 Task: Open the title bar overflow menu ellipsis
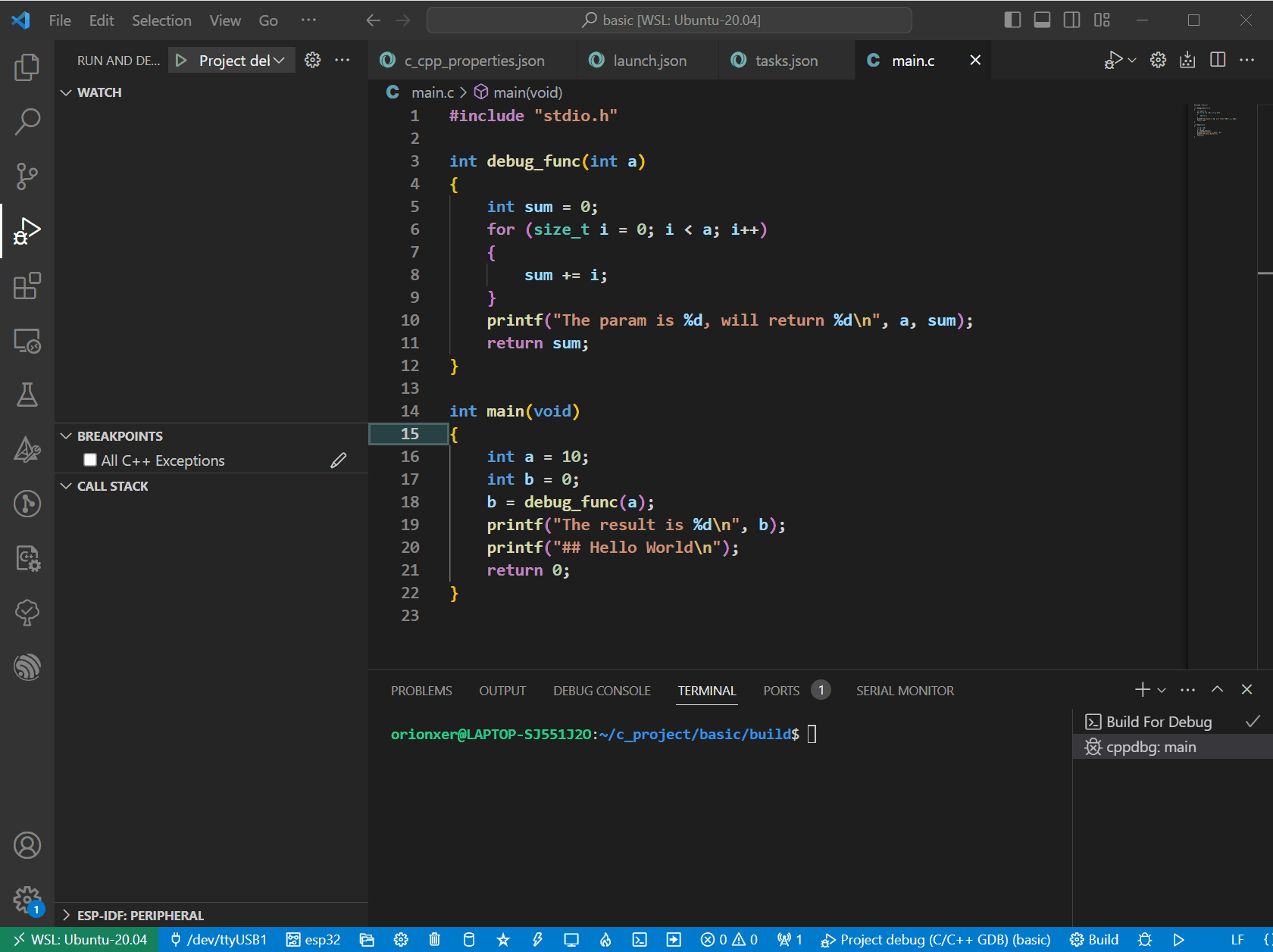tap(308, 20)
